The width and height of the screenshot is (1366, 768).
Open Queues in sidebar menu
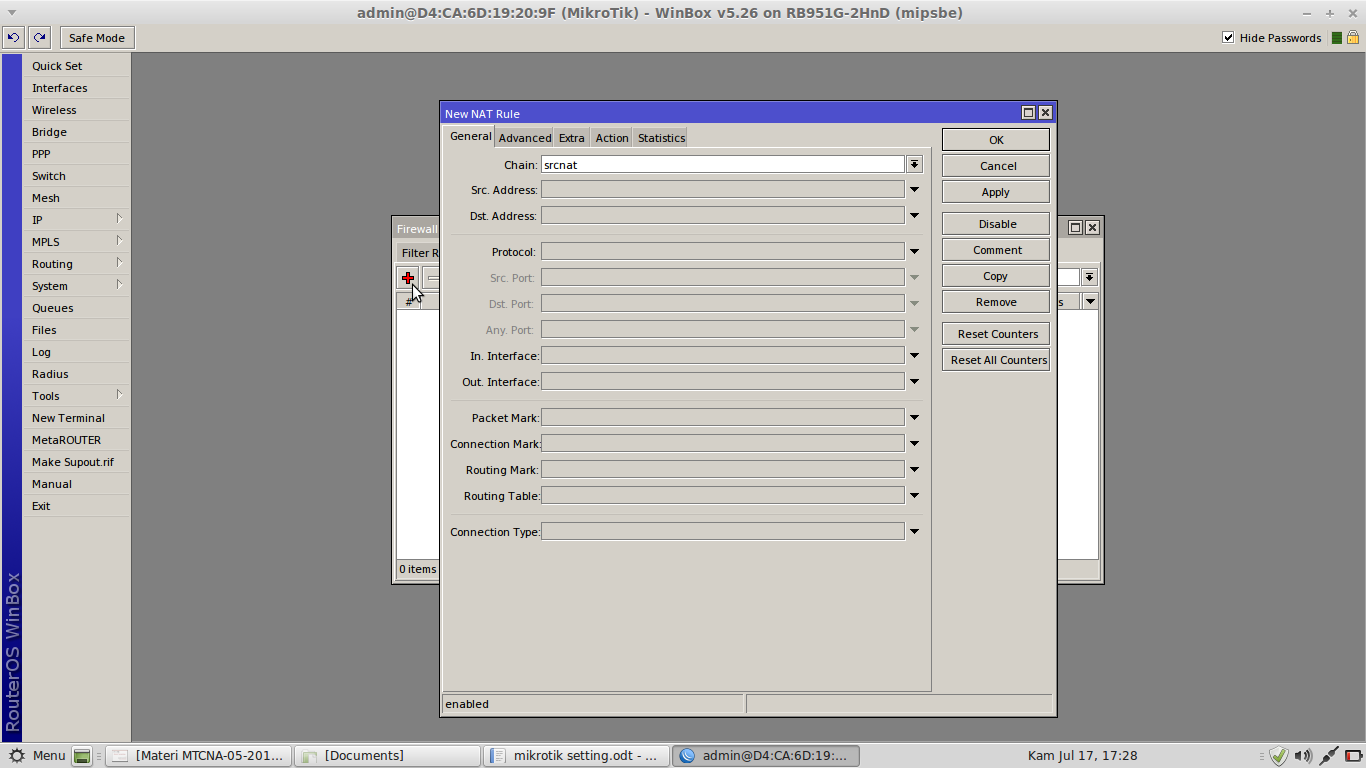(x=77, y=308)
